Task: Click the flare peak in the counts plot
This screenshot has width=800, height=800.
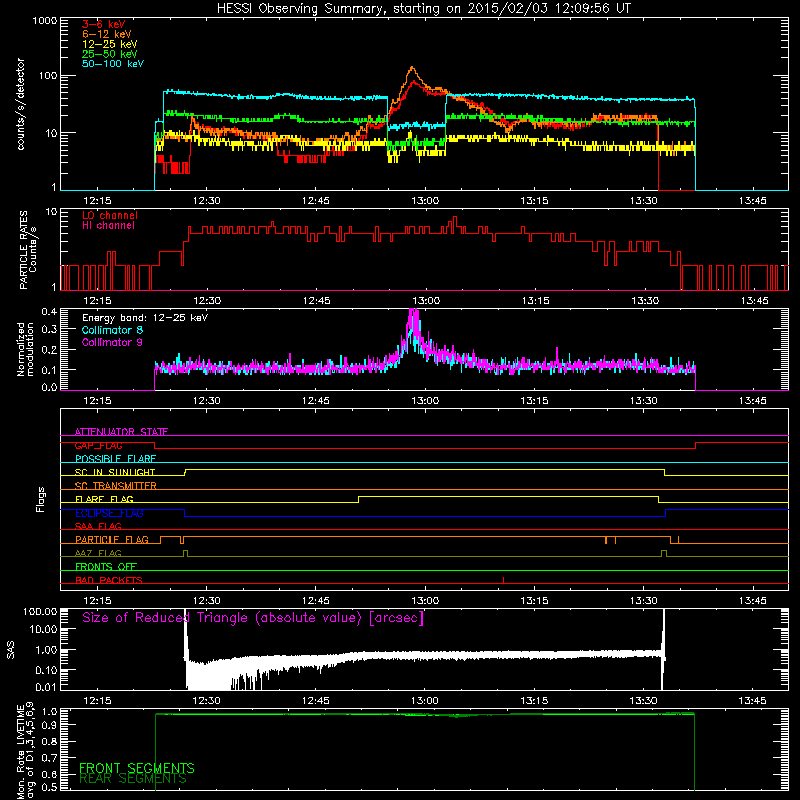Action: pyautogui.click(x=412, y=68)
